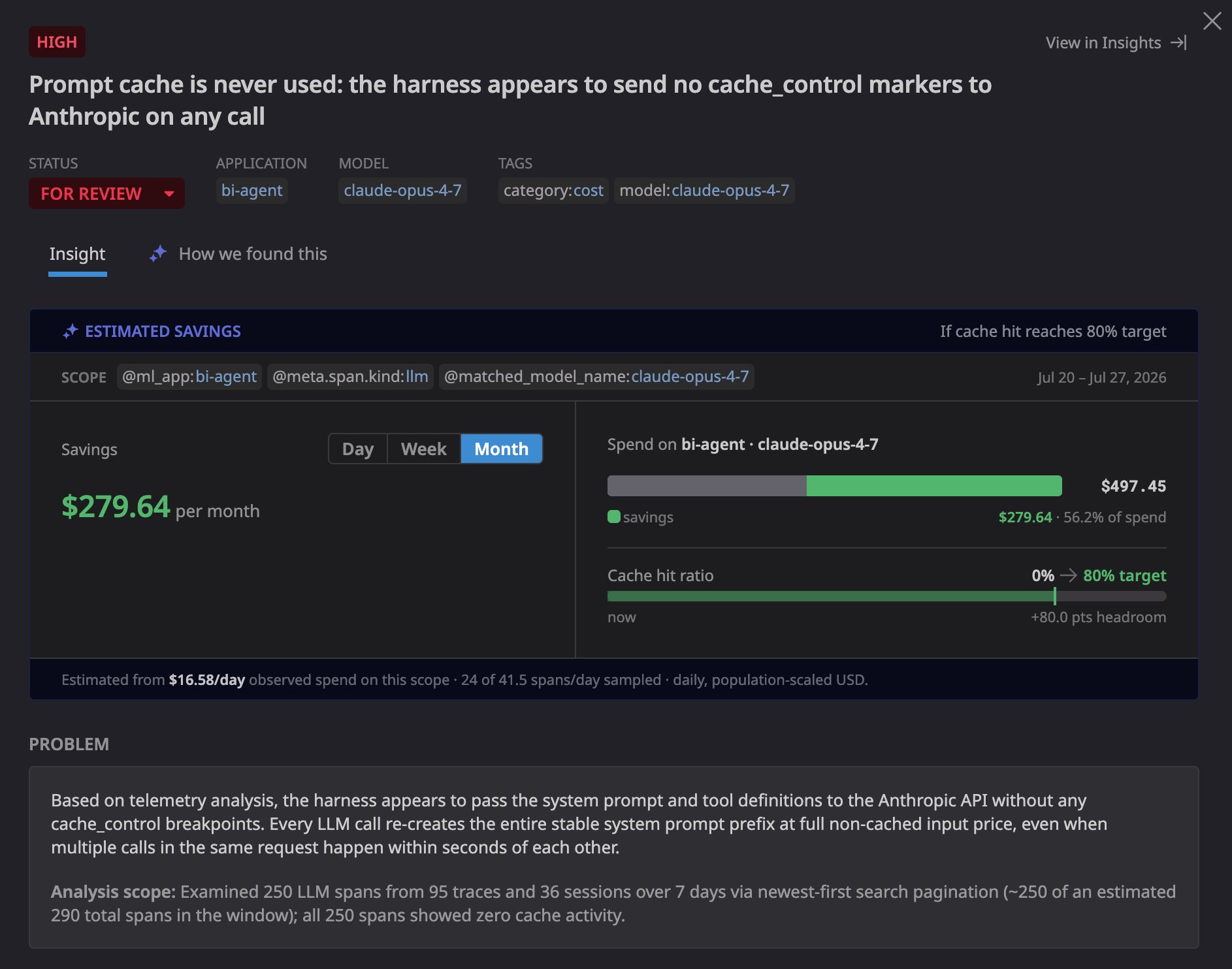
Task: Click the model:claude-opus-4-7 tag
Action: (704, 191)
